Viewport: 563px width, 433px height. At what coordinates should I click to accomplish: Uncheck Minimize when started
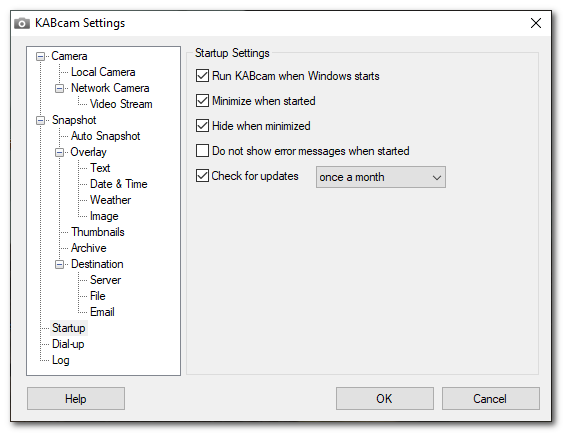click(203, 101)
